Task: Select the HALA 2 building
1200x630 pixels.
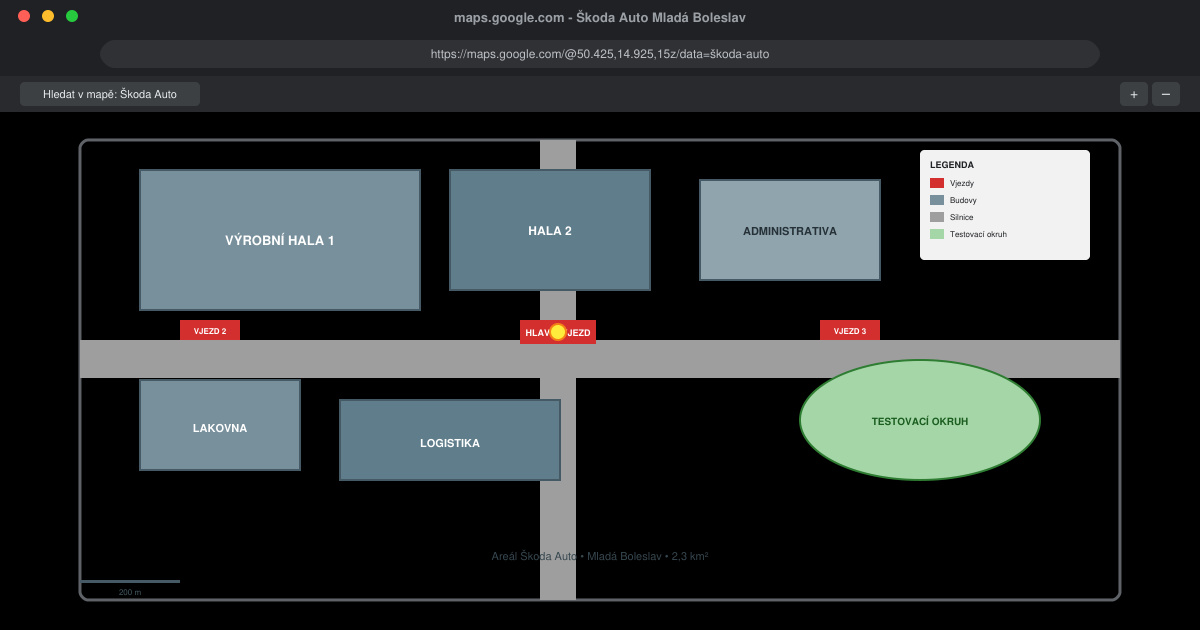Action: click(550, 230)
